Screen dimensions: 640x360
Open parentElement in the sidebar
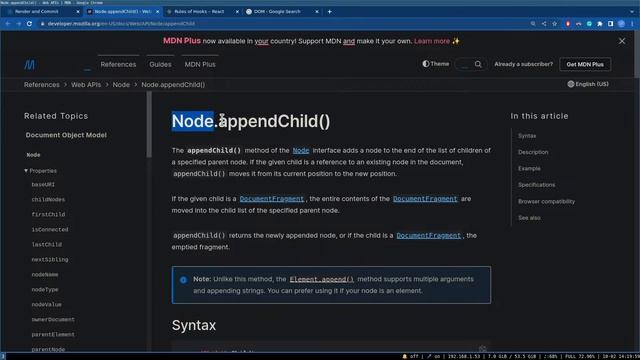53,334
